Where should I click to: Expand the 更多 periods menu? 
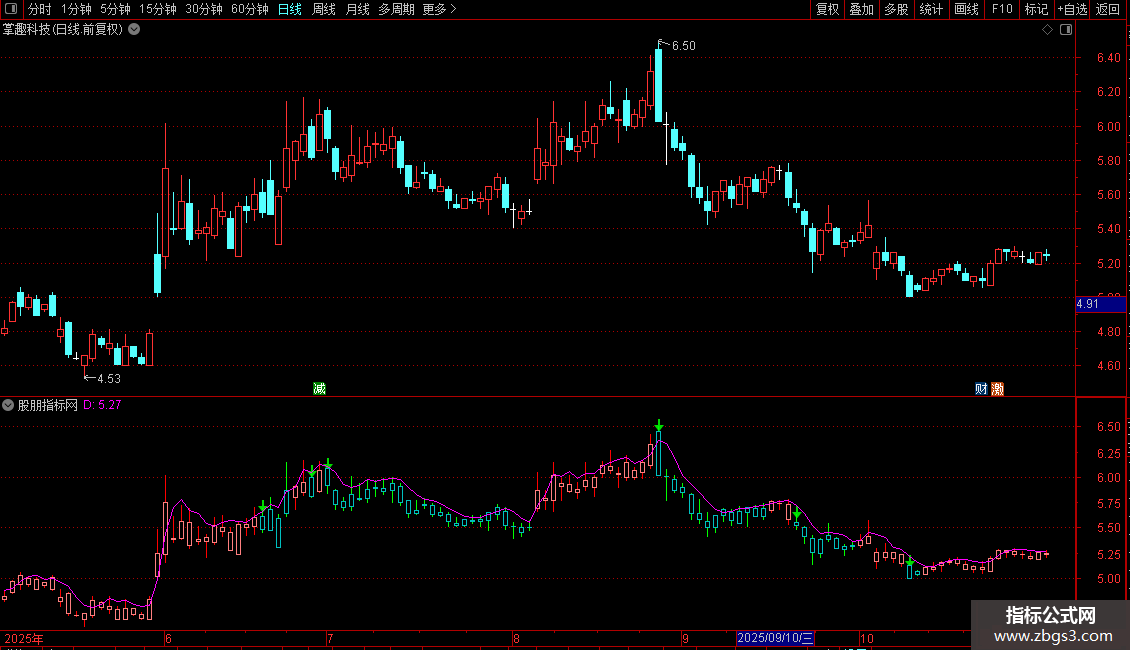click(x=439, y=9)
